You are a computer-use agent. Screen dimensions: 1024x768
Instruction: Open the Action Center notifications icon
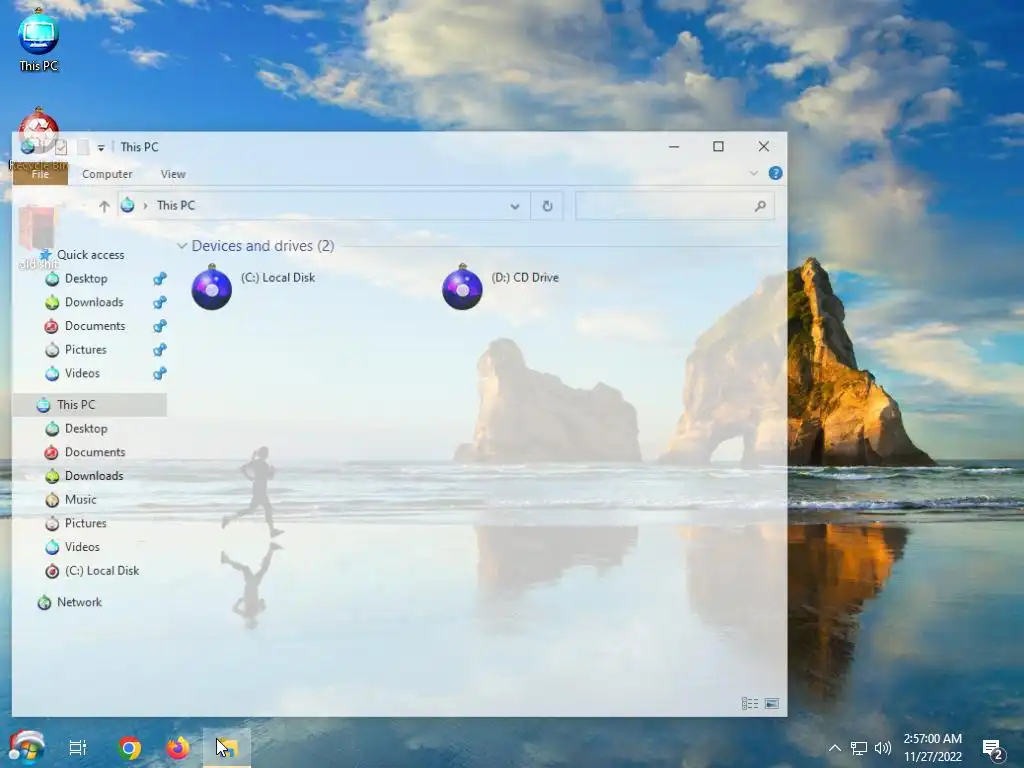[x=993, y=750]
